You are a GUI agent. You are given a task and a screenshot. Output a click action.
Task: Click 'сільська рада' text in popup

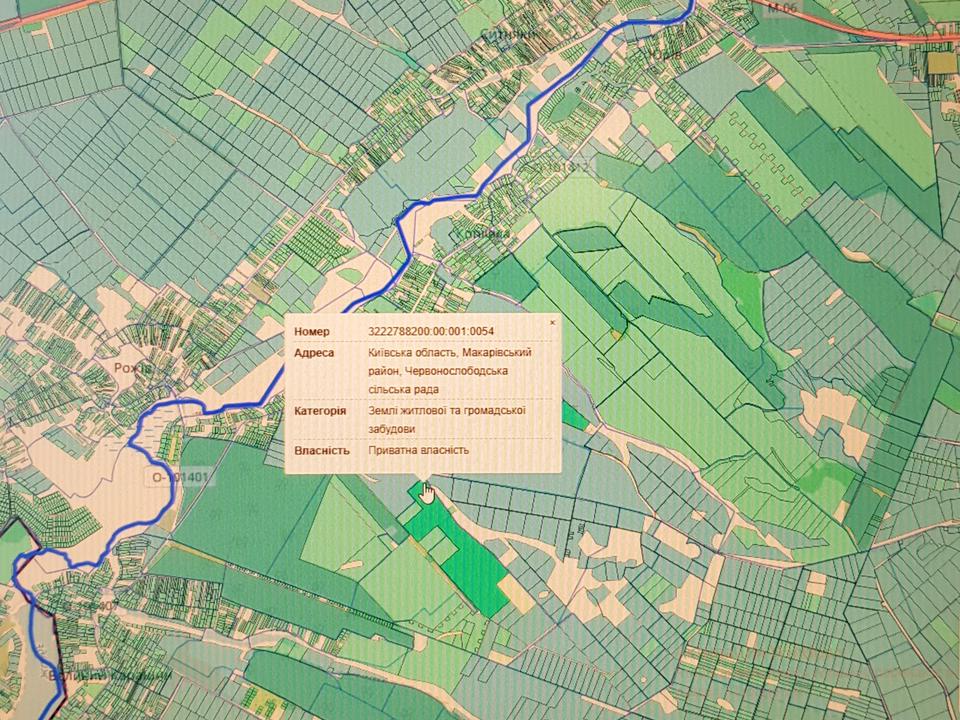click(x=403, y=389)
